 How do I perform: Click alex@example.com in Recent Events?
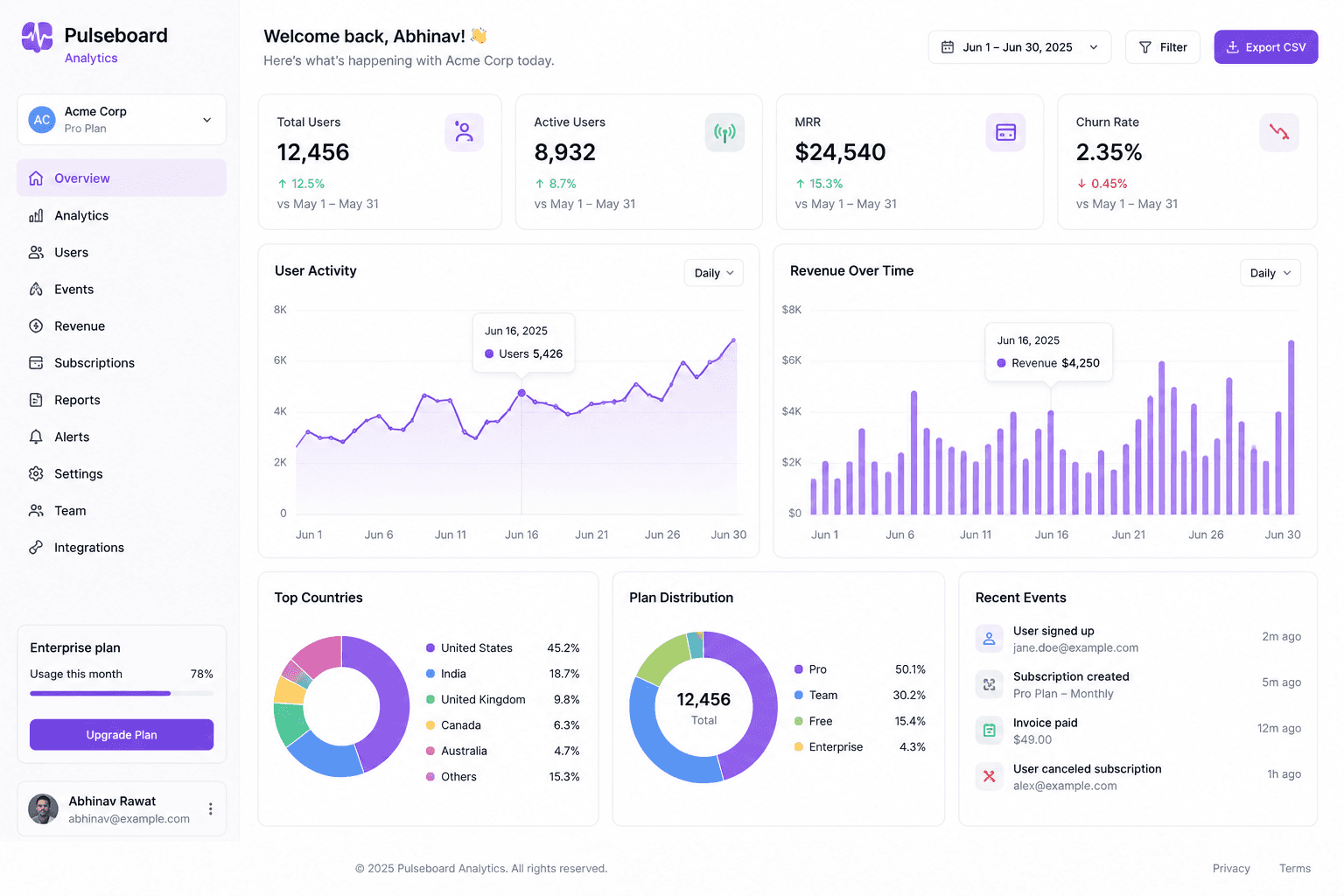1065,786
